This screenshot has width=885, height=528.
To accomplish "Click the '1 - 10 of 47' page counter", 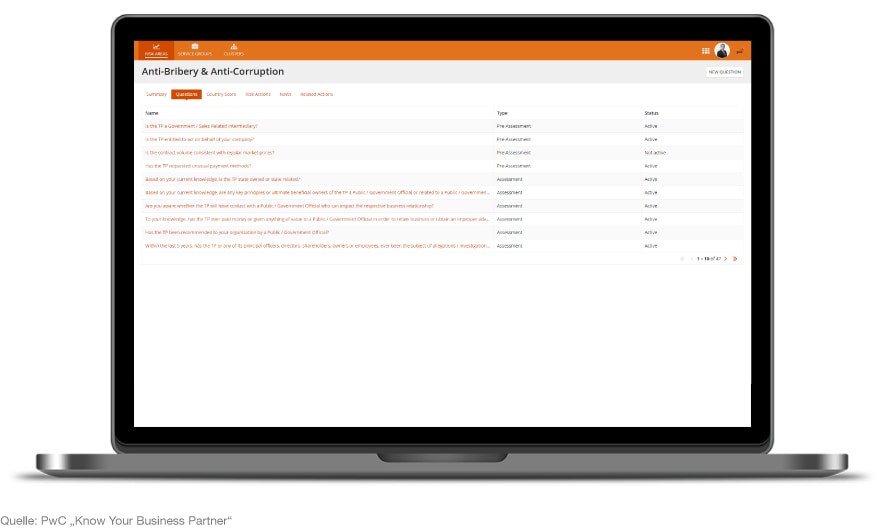I will click(x=709, y=259).
